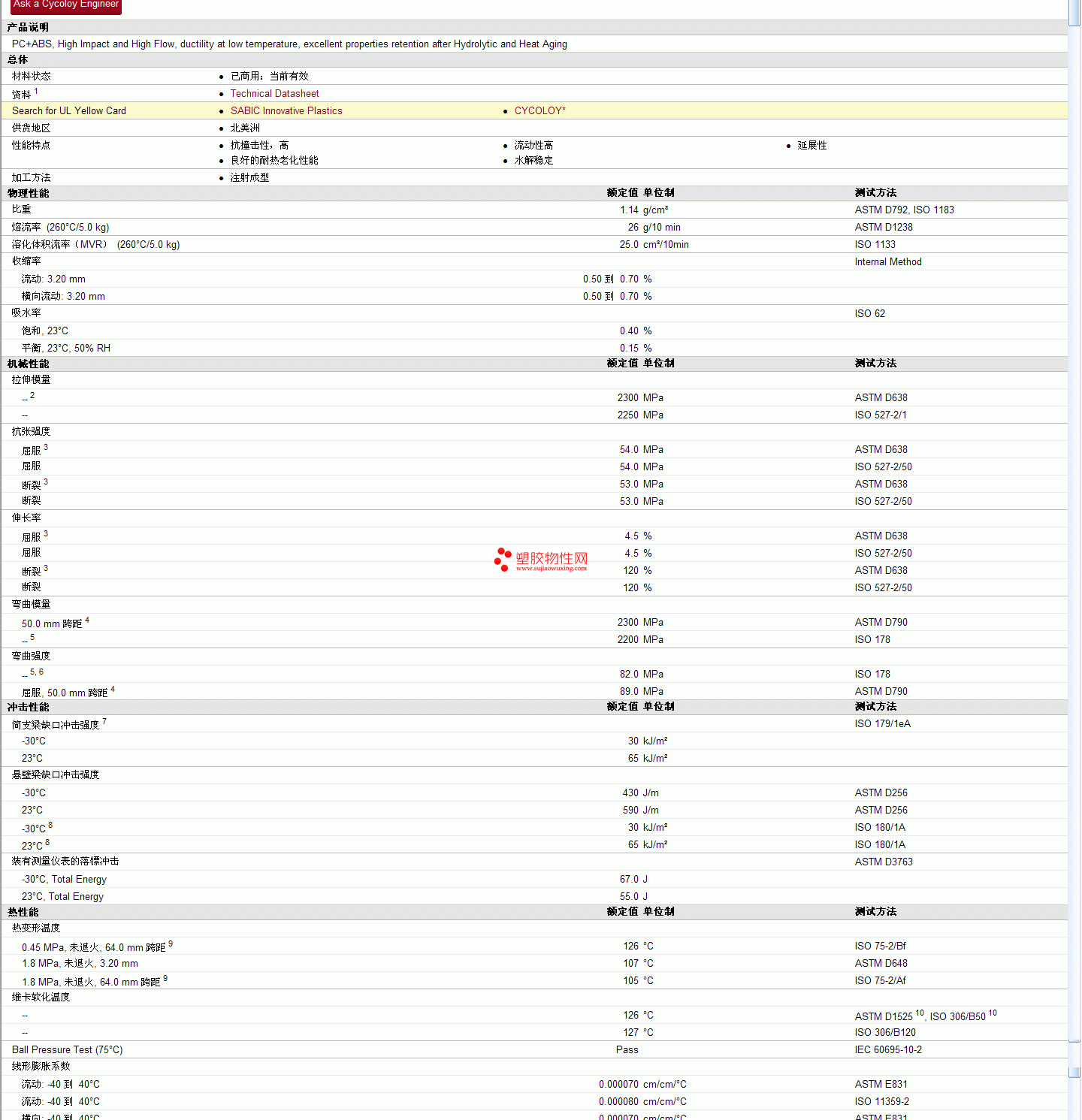Click the 89.0 MPa flexural strength value
Image resolution: width=1082 pixels, height=1120 pixels.
coord(641,692)
